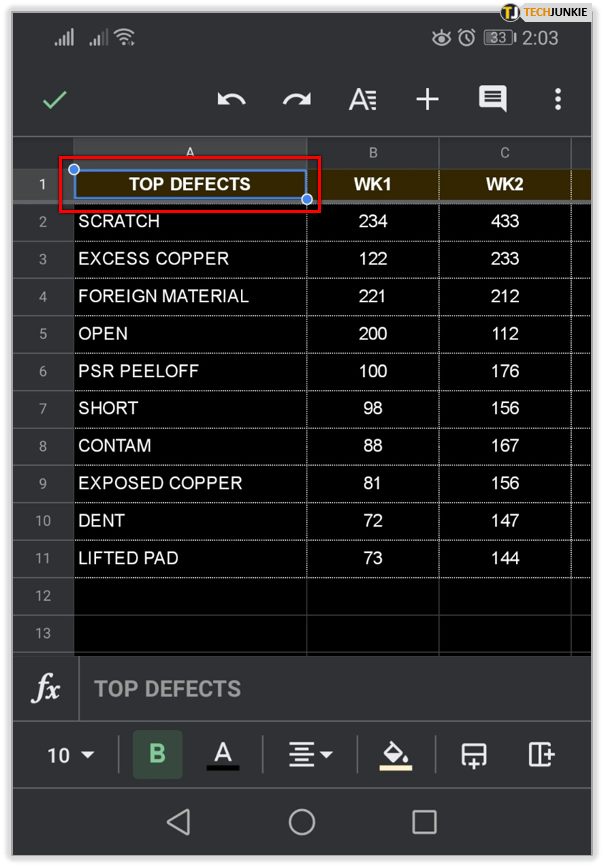This screenshot has width=604, height=867.
Task: Change the text color underline A
Action: (223, 754)
